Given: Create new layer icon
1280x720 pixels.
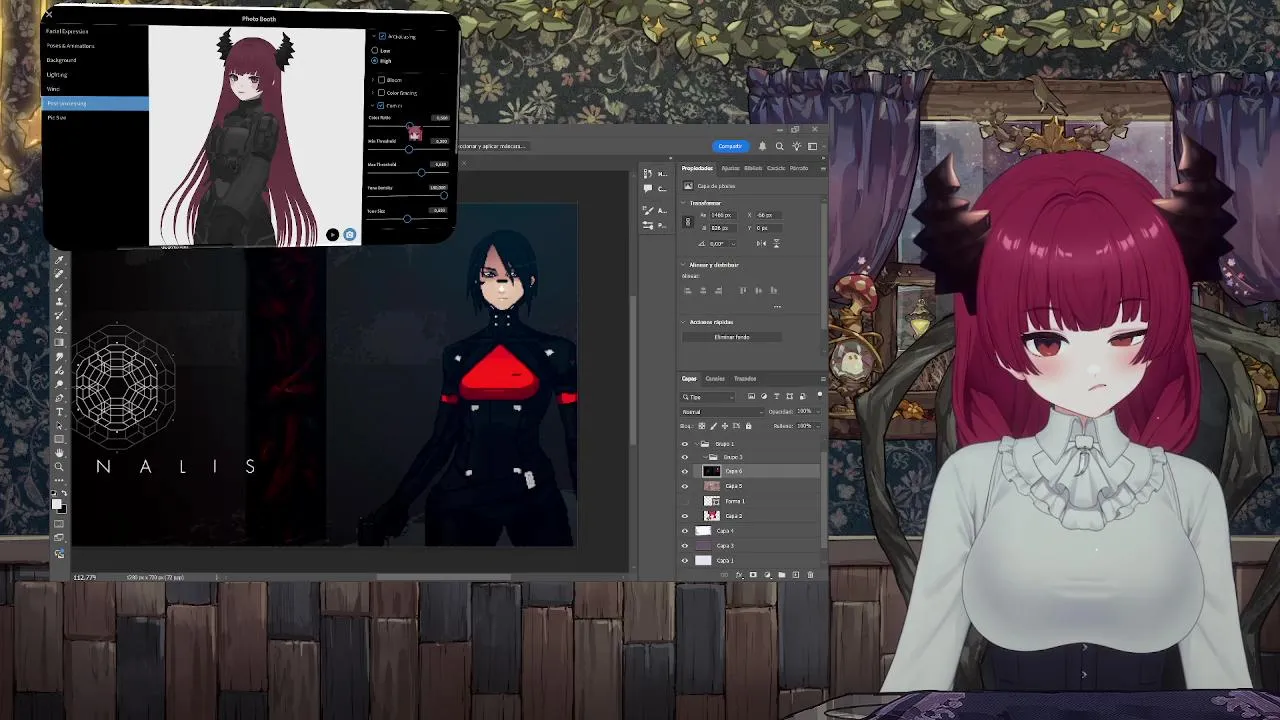Looking at the screenshot, I should point(796,575).
